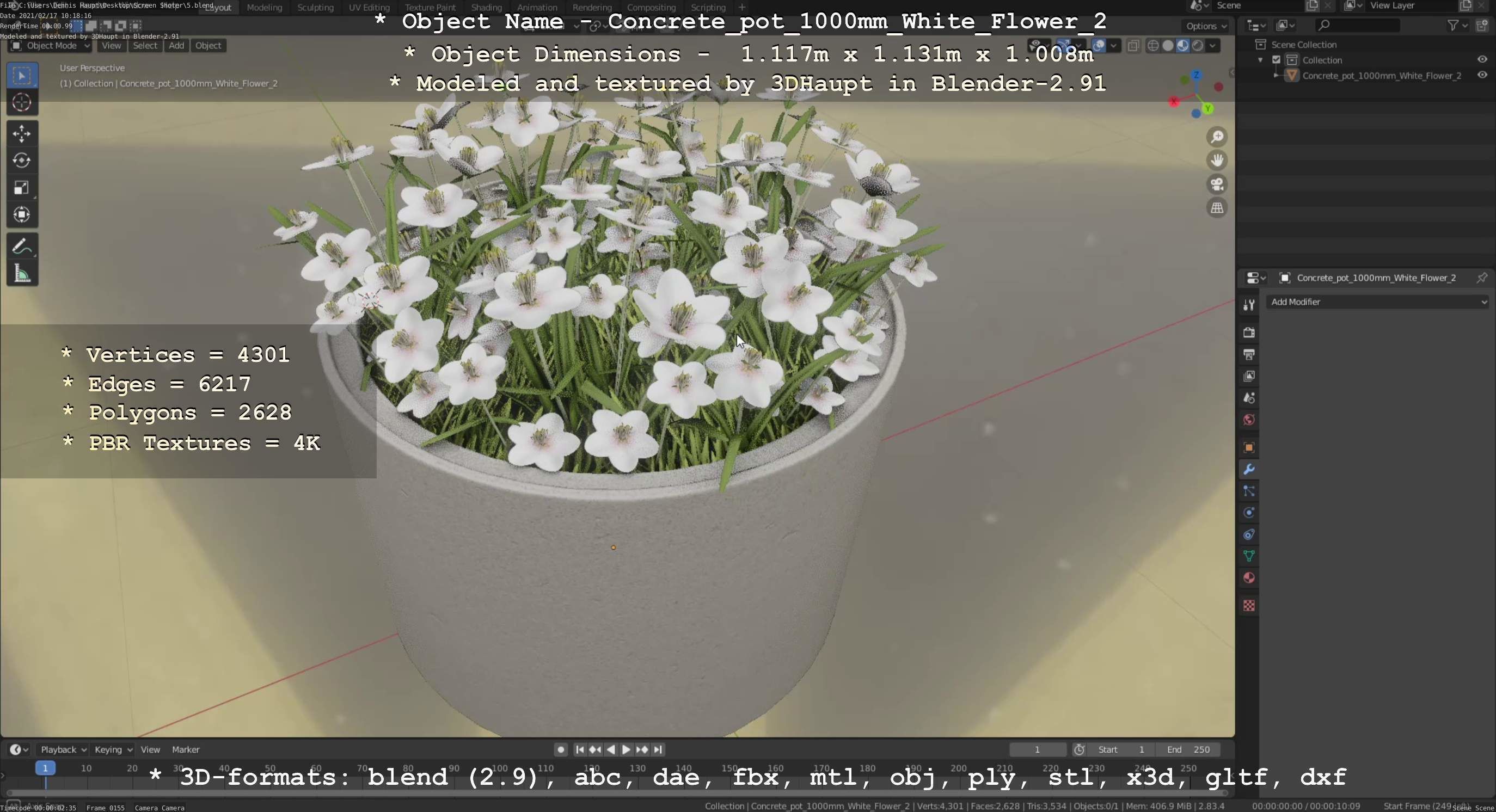Open the viewport Options dropdown
The image size is (1496, 812).
(1206, 26)
